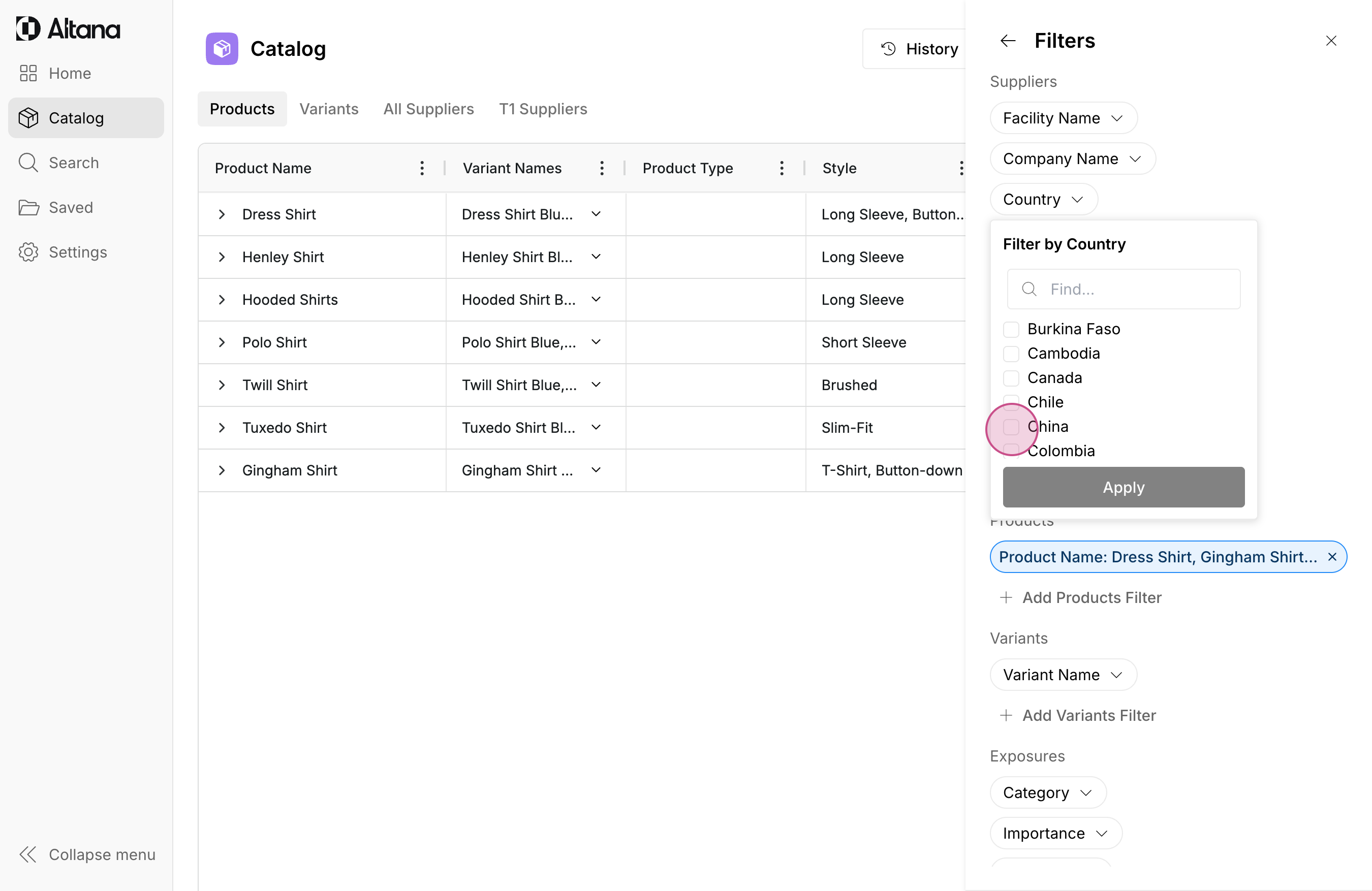This screenshot has width=1372, height=891.
Task: Remove the Product Name filter chip
Action: 1332,557
